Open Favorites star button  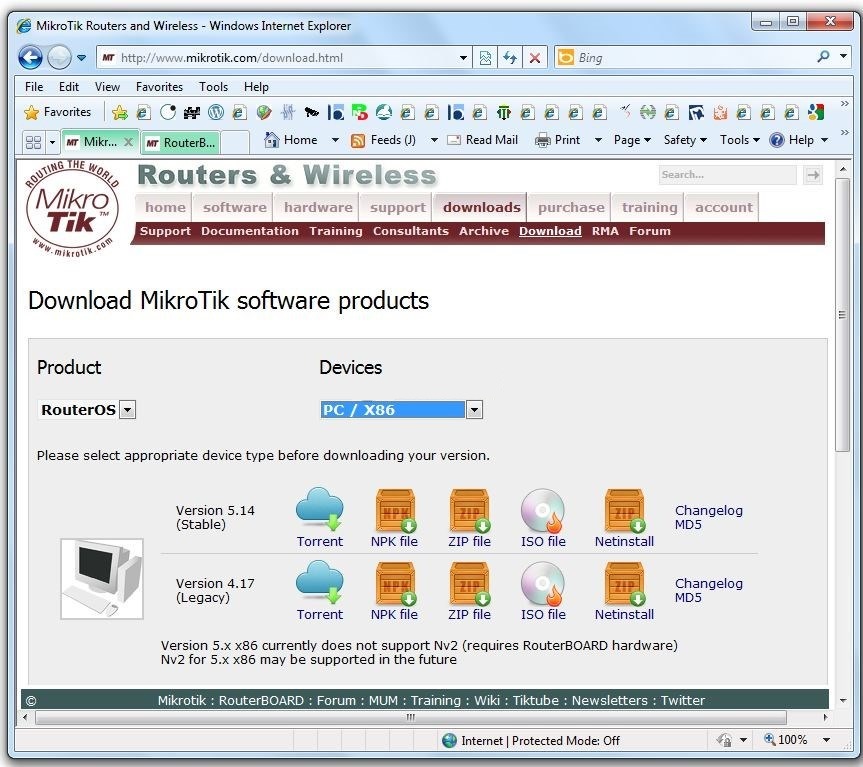tap(57, 112)
